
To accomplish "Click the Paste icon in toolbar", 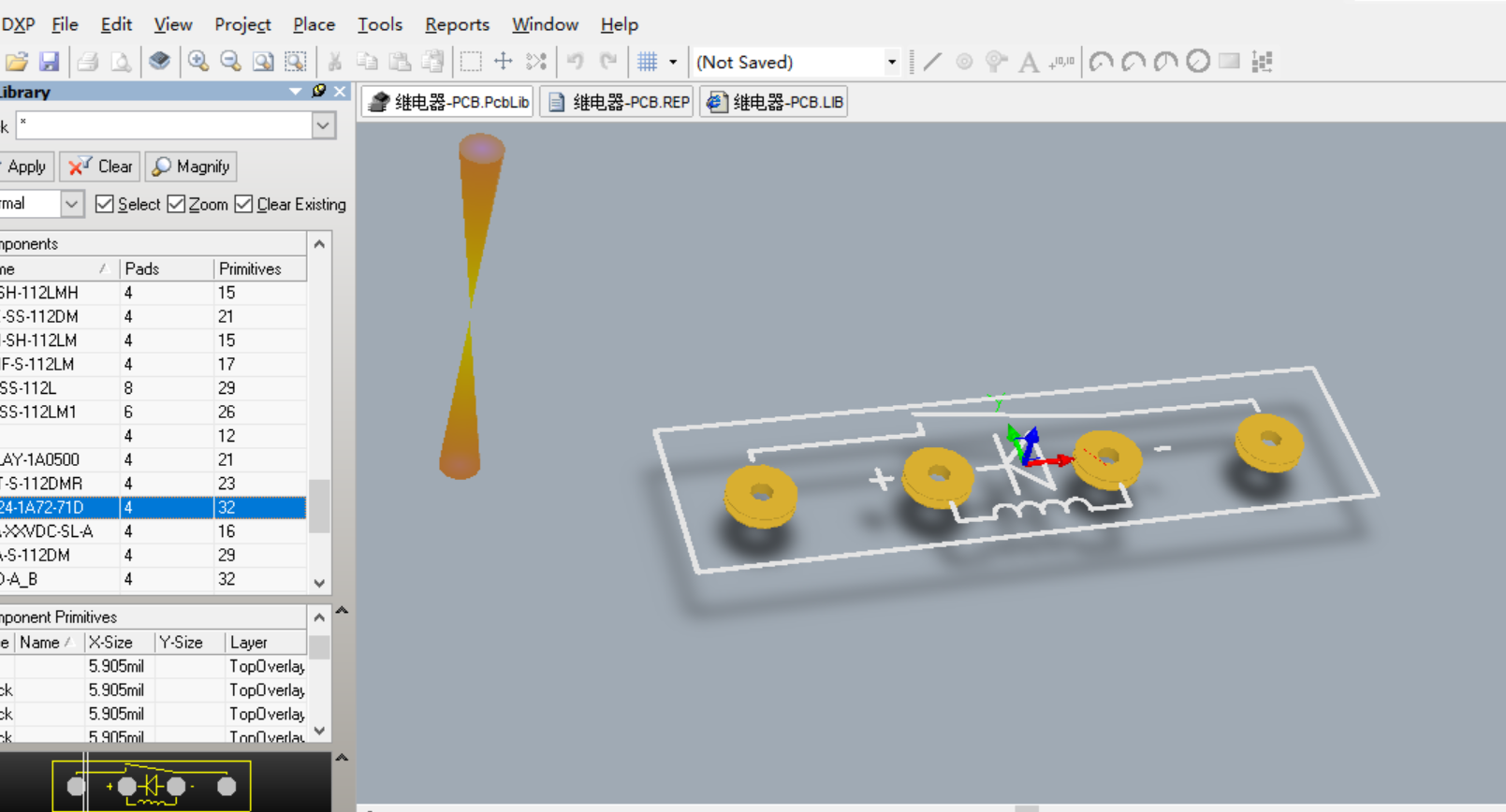I will coord(400,62).
